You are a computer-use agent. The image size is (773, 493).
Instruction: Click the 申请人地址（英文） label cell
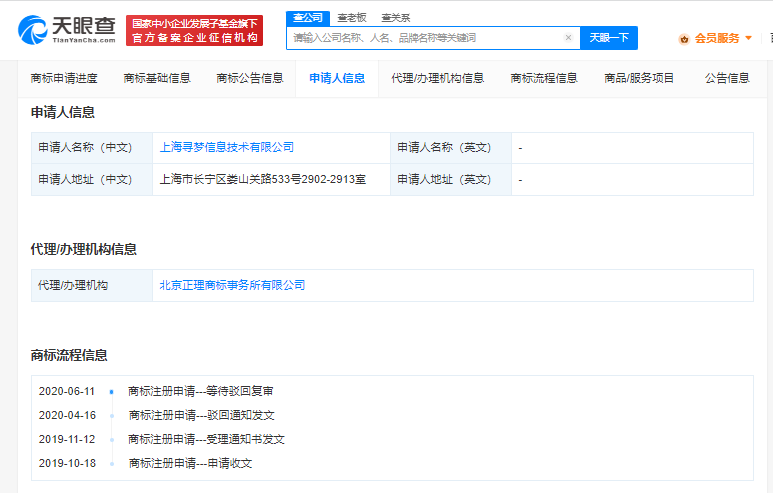451,179
